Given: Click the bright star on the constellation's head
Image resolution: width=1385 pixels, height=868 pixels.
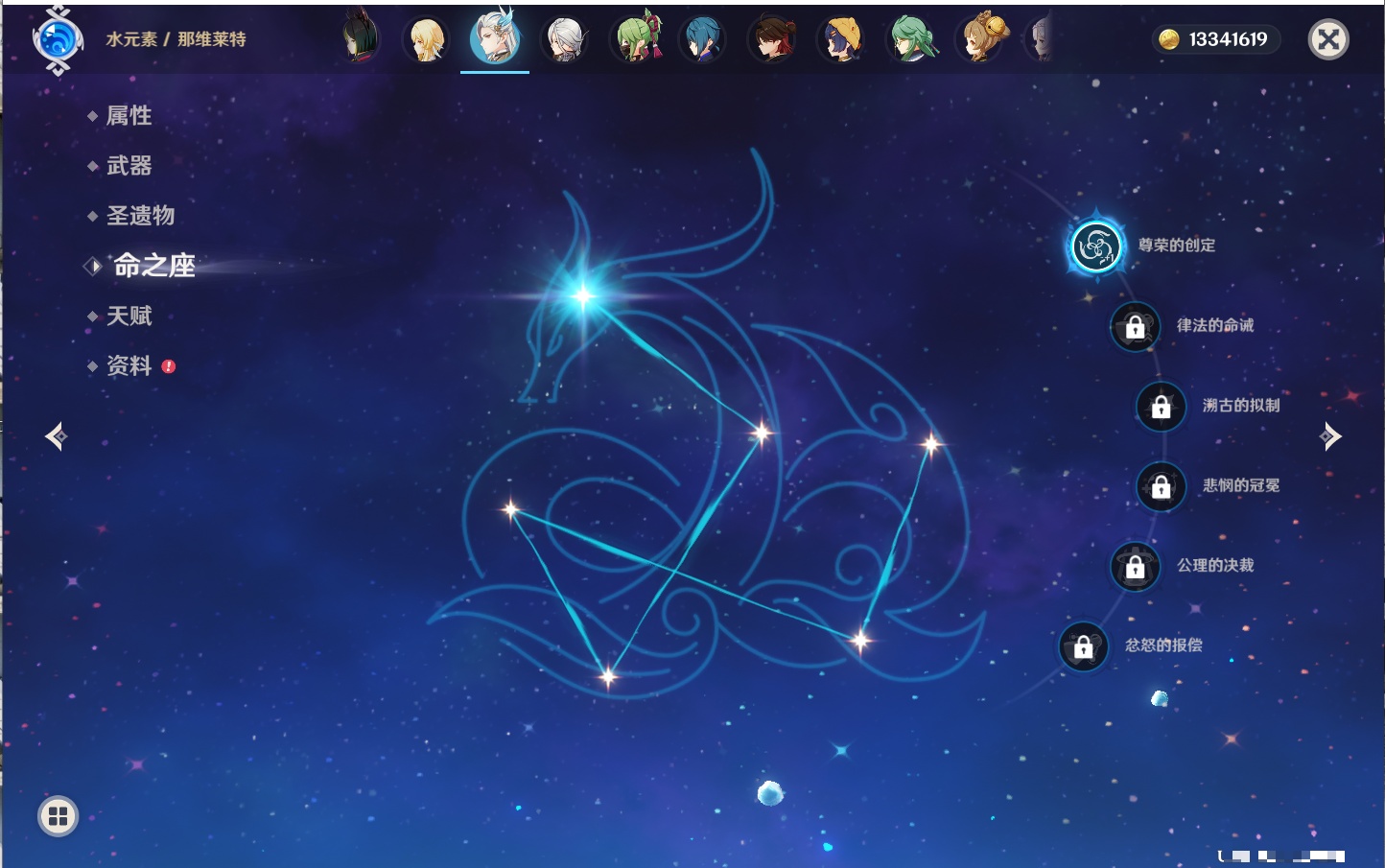Looking at the screenshot, I should (583, 295).
